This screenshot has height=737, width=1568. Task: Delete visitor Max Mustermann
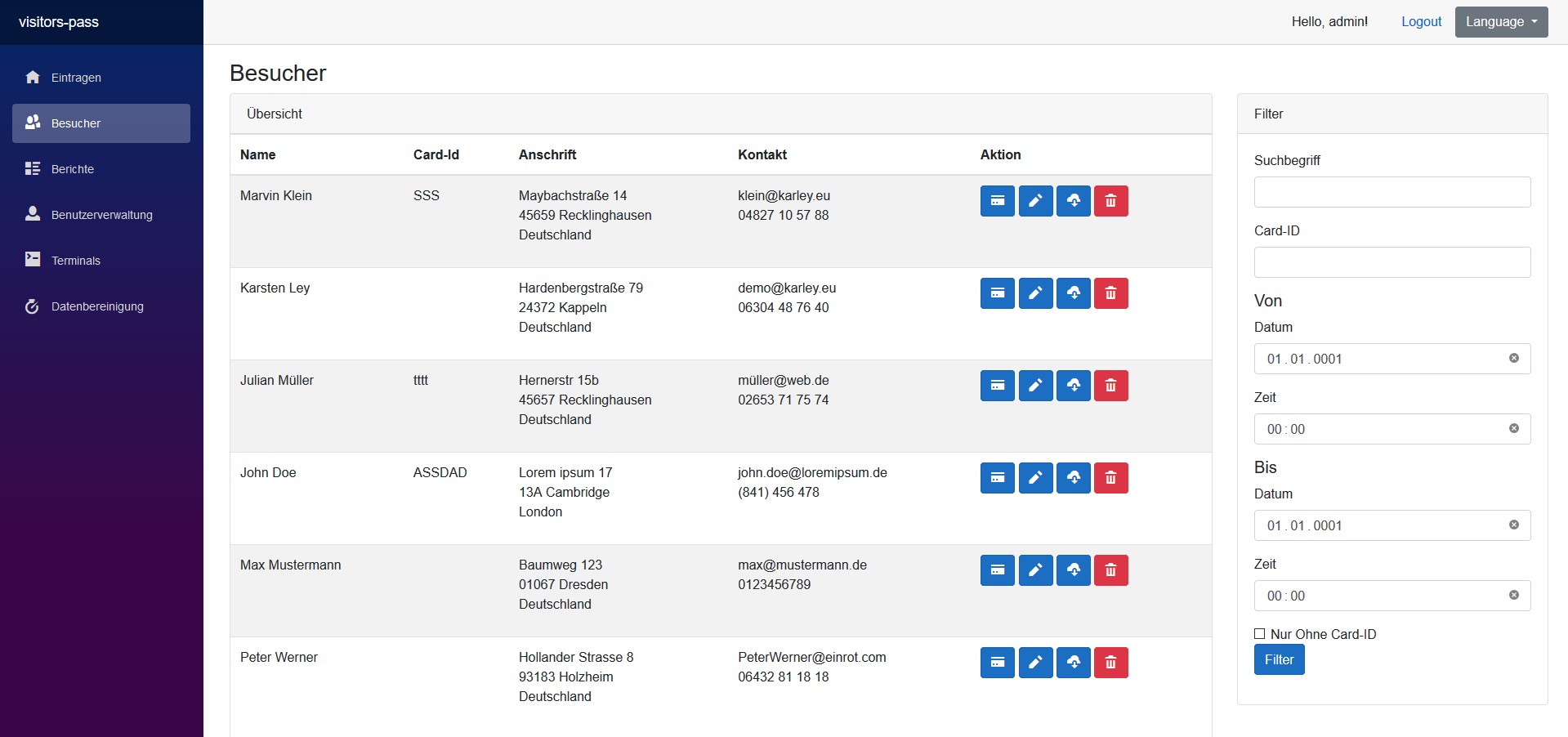(1111, 570)
